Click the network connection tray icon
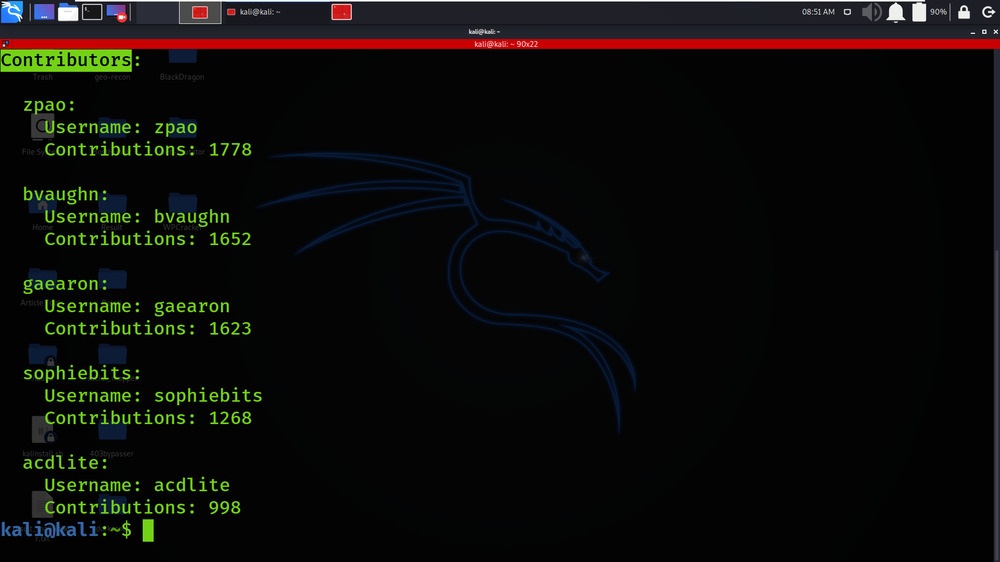This screenshot has height=562, width=1000. point(847,12)
